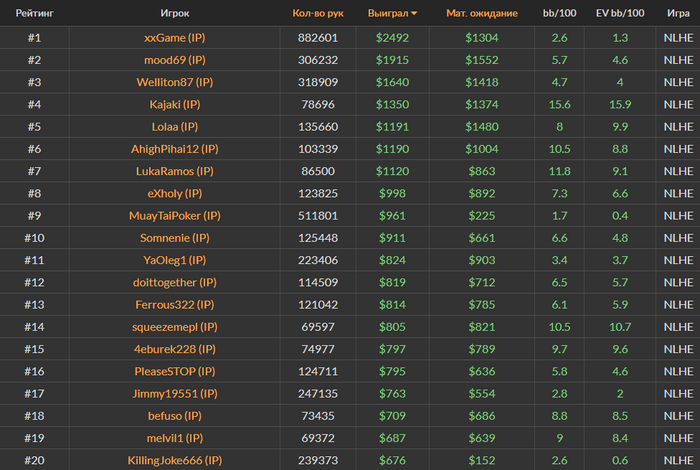Select player Kajaki (IP)
This screenshot has height=470, width=700.
point(174,104)
